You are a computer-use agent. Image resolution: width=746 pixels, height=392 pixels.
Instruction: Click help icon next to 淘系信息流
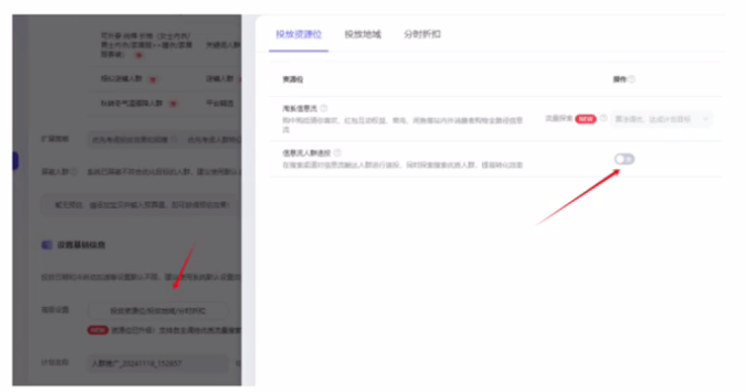pyautogui.click(x=324, y=108)
